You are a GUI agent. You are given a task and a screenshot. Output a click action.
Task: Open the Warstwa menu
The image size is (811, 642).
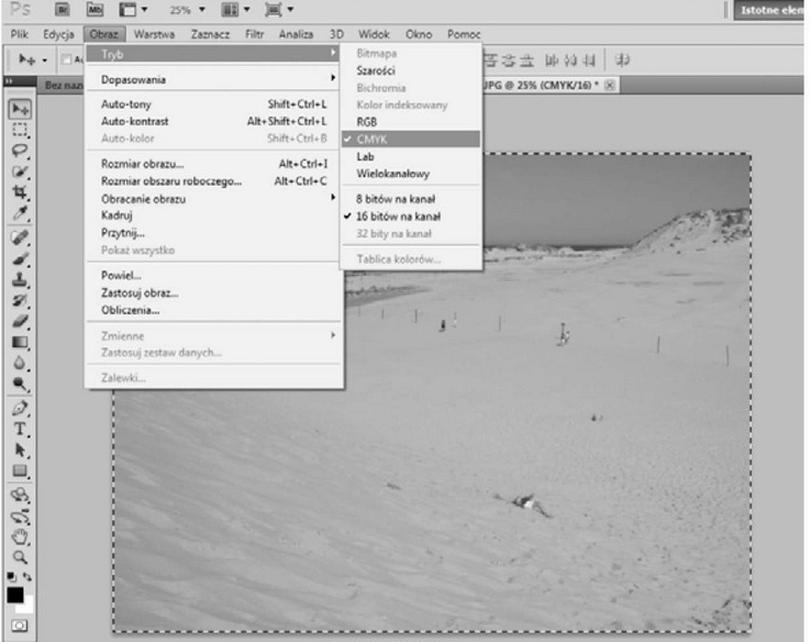(x=154, y=34)
